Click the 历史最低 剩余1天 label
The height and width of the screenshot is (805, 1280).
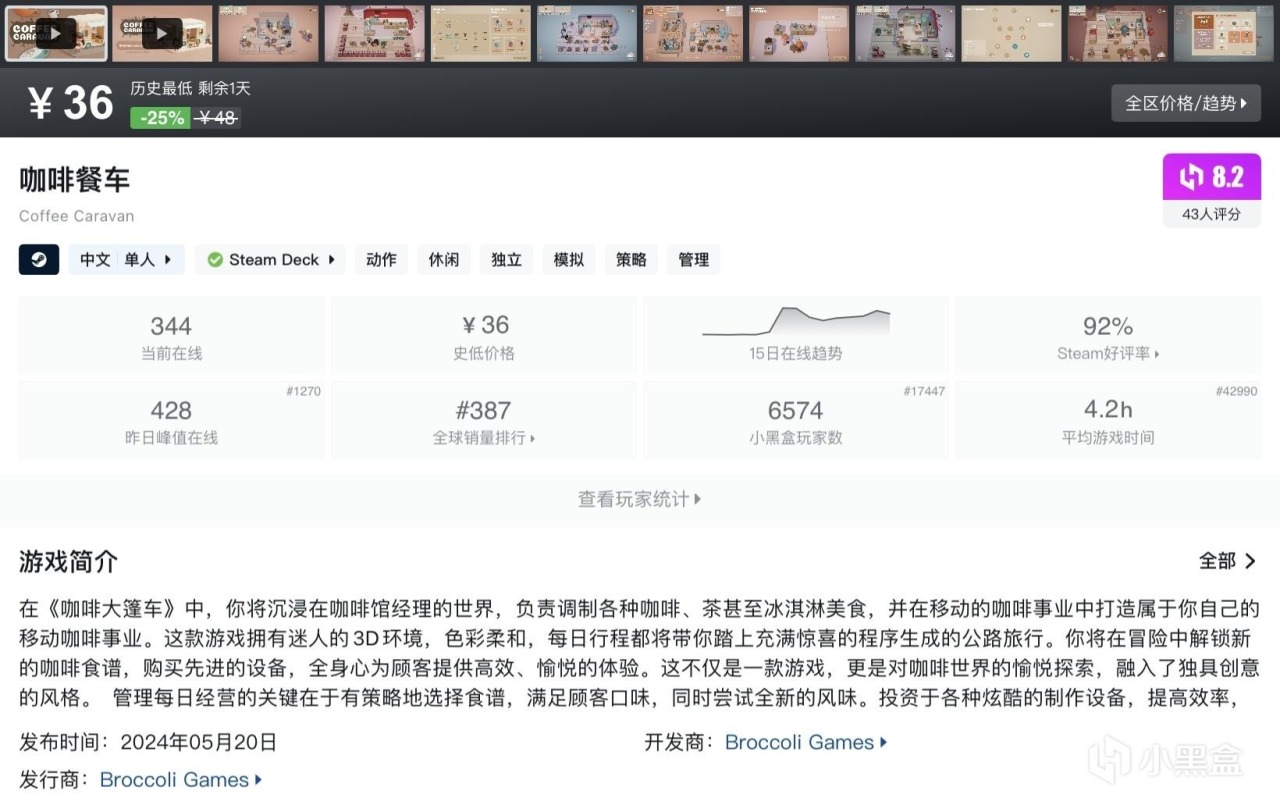[190, 89]
